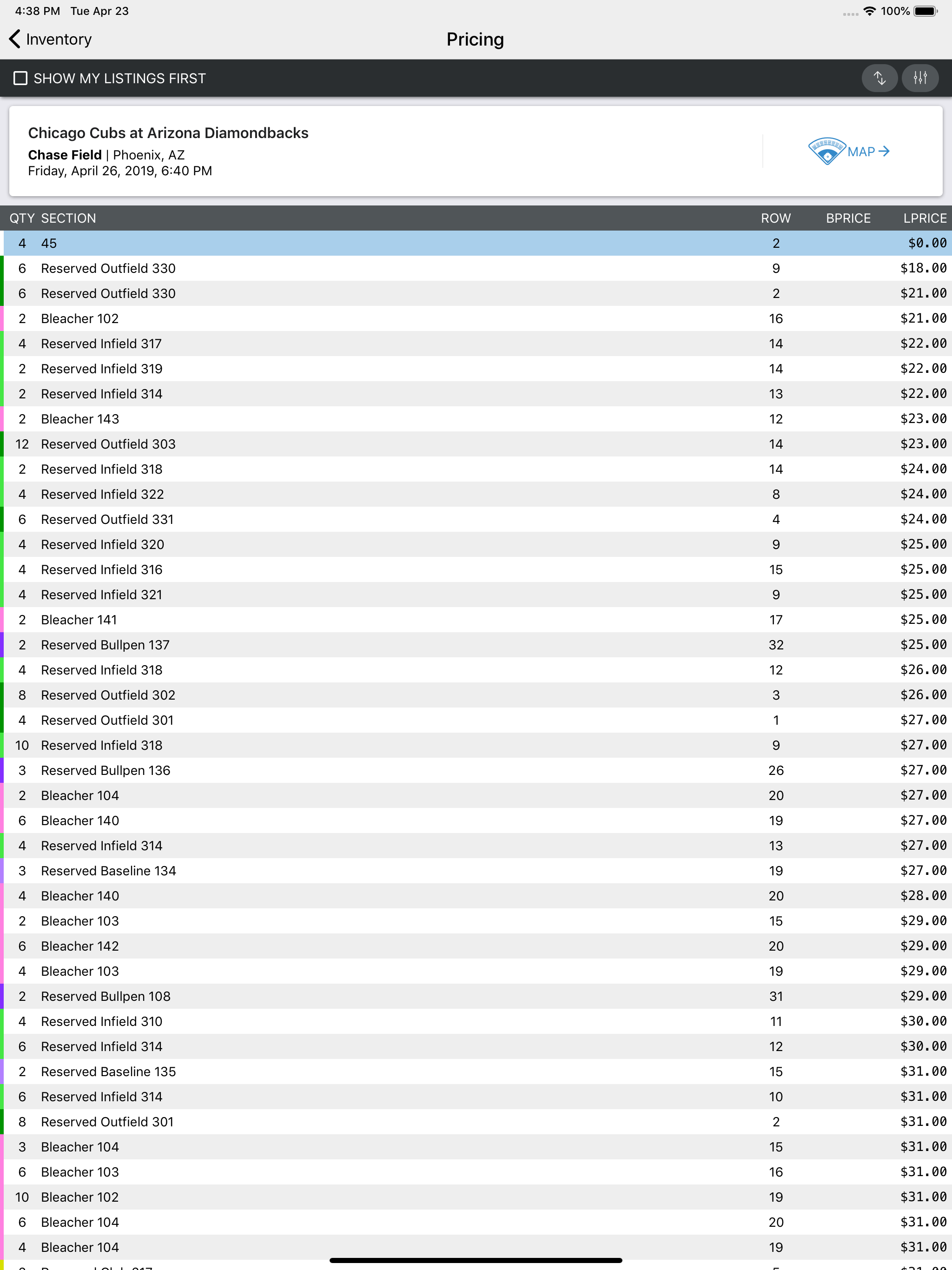Sort by BPRICE column header
952x1270 pixels.
(848, 218)
